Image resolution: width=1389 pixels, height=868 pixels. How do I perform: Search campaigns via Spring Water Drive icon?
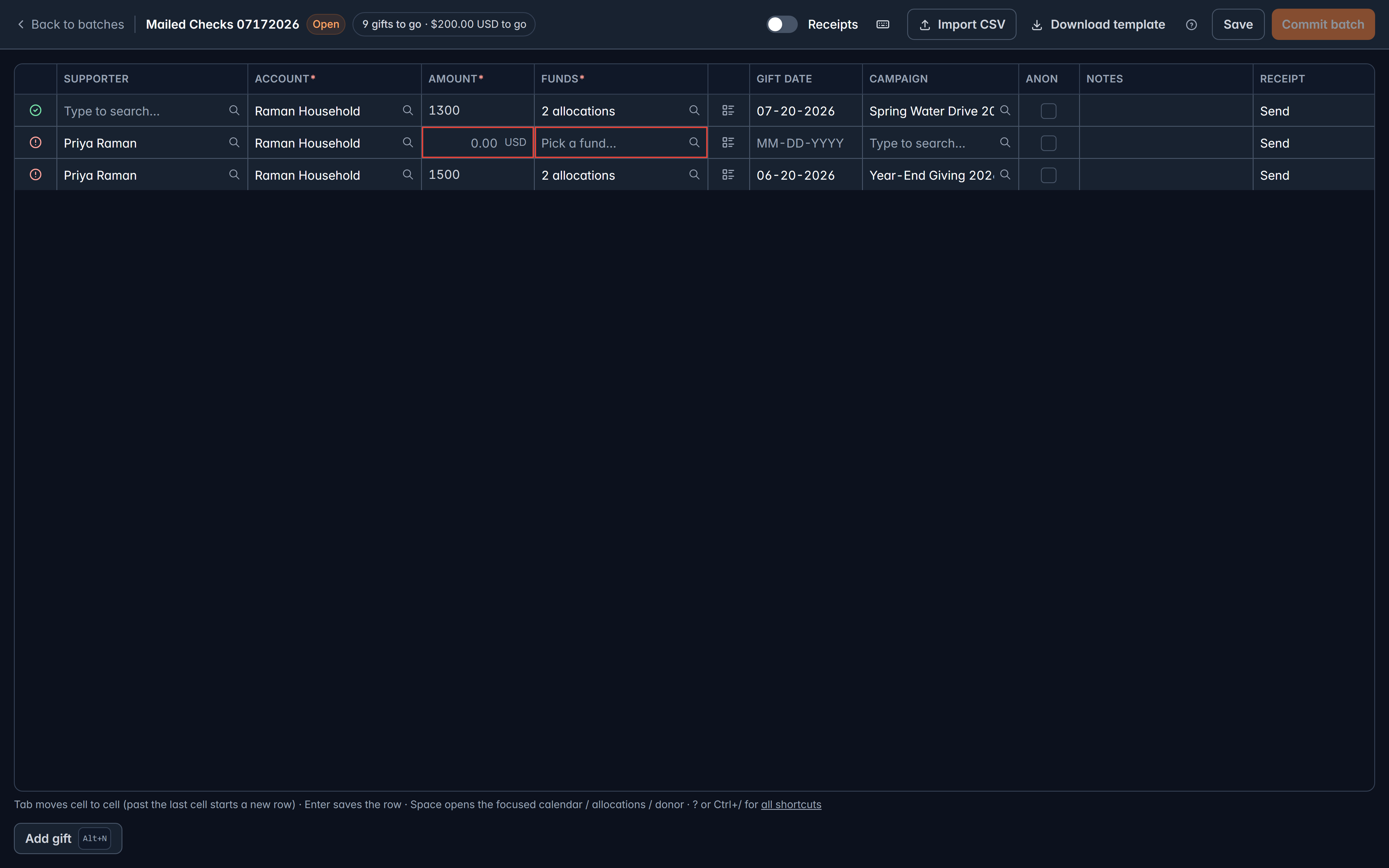tap(1005, 110)
